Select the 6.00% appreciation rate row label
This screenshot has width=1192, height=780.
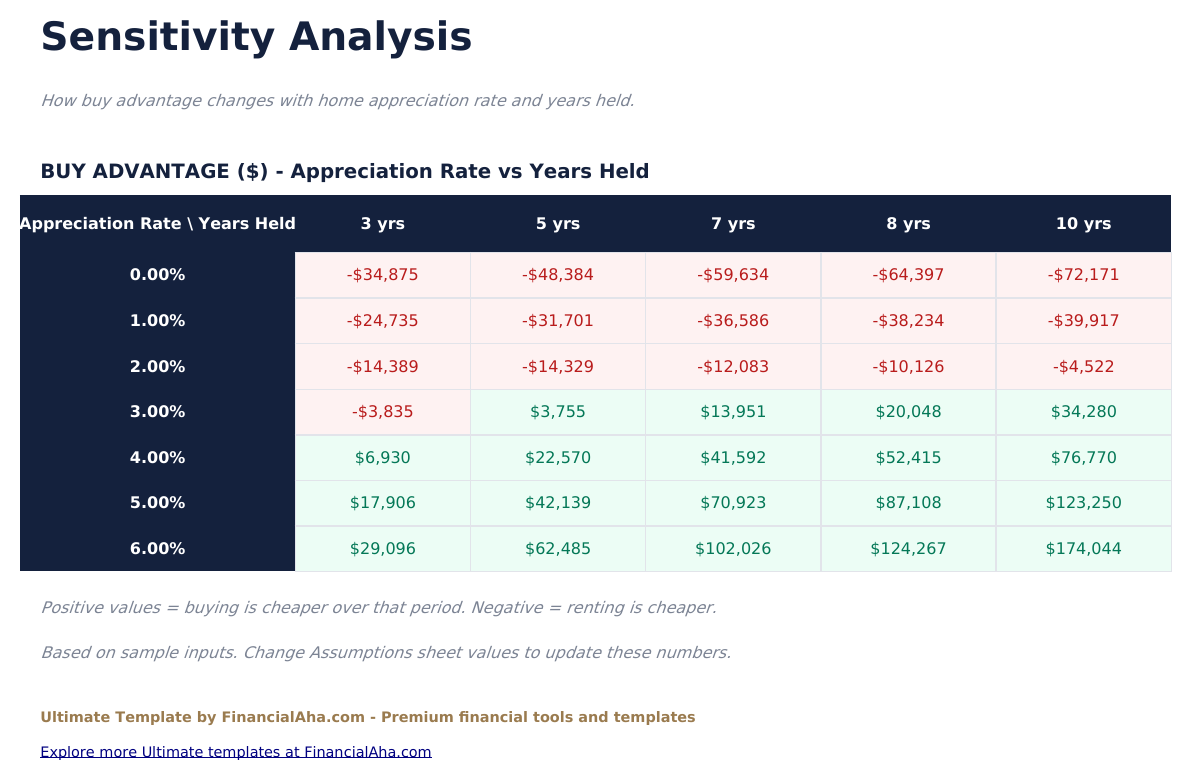(157, 549)
